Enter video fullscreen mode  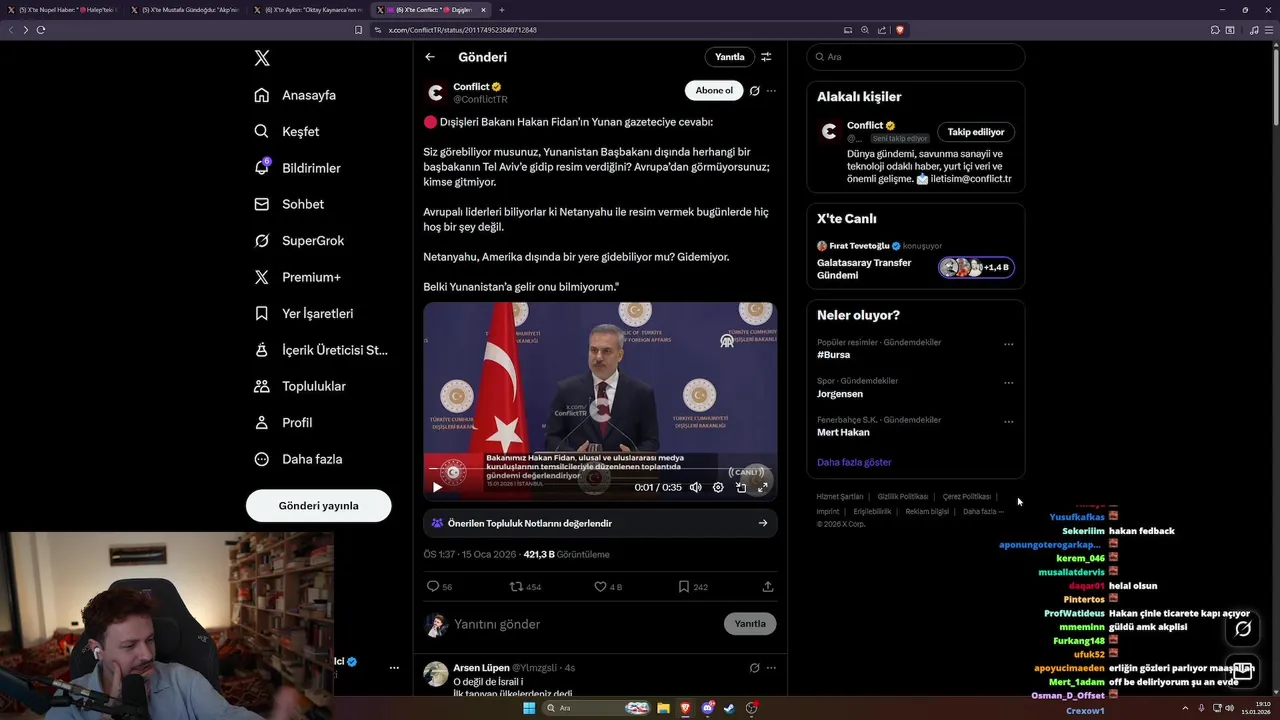[x=763, y=487]
